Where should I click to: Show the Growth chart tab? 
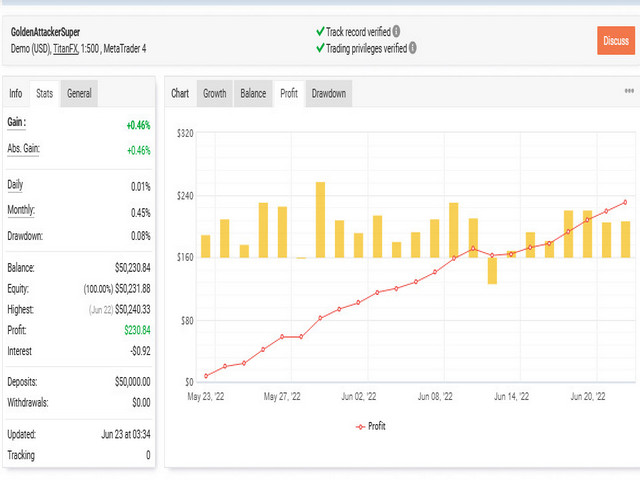pyautogui.click(x=215, y=93)
